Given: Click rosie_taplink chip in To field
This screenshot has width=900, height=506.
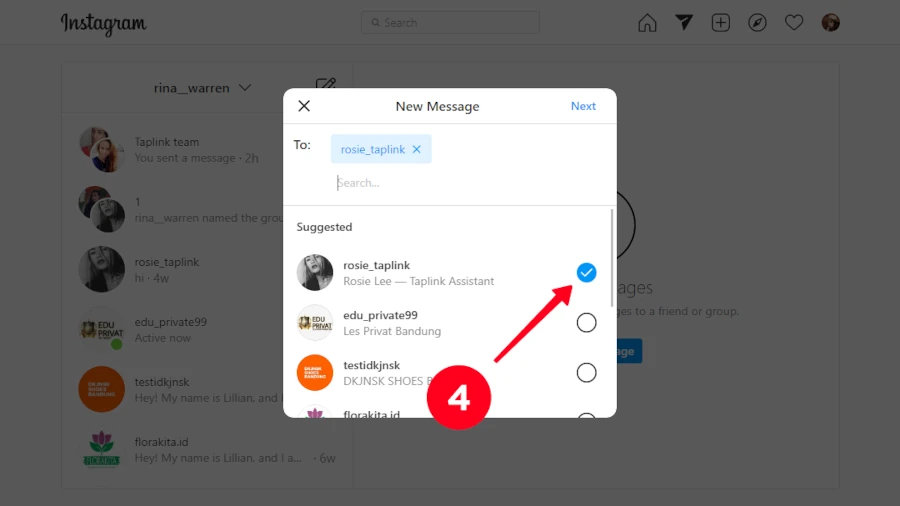Looking at the screenshot, I should click(381, 149).
